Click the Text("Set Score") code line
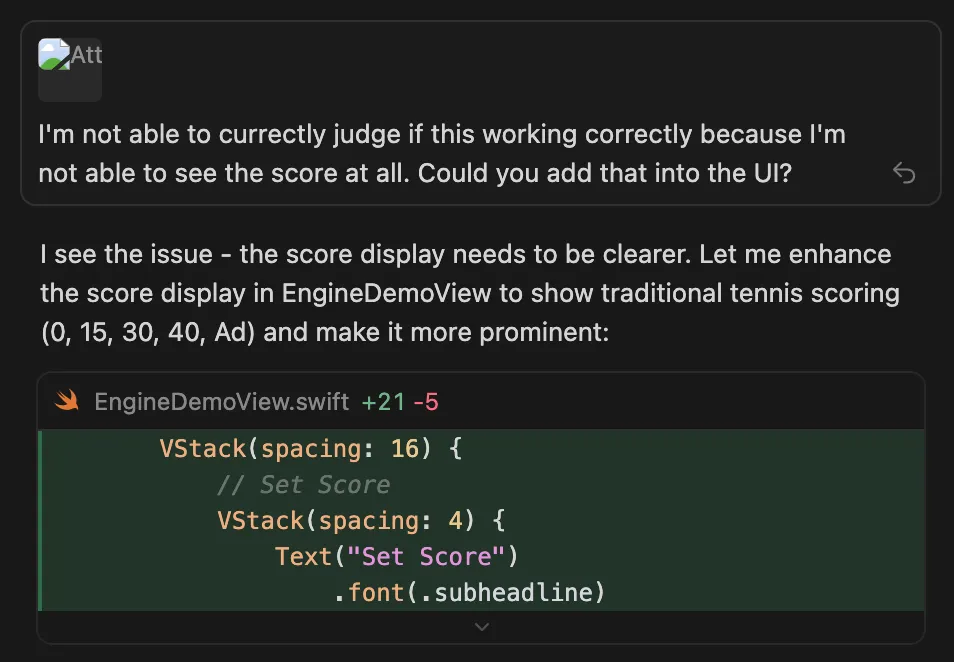This screenshot has width=954, height=662. click(x=396, y=556)
